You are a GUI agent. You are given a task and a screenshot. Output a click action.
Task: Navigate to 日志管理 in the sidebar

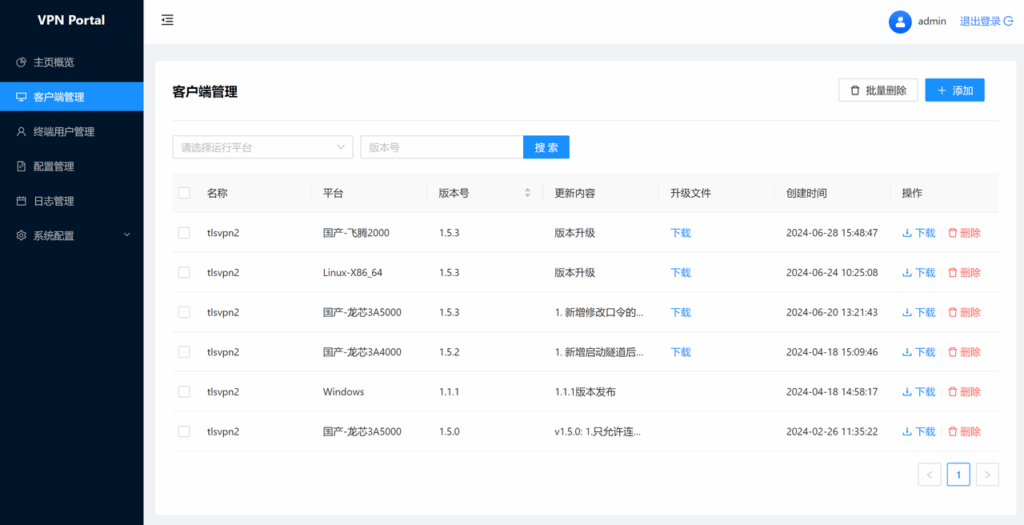click(53, 201)
